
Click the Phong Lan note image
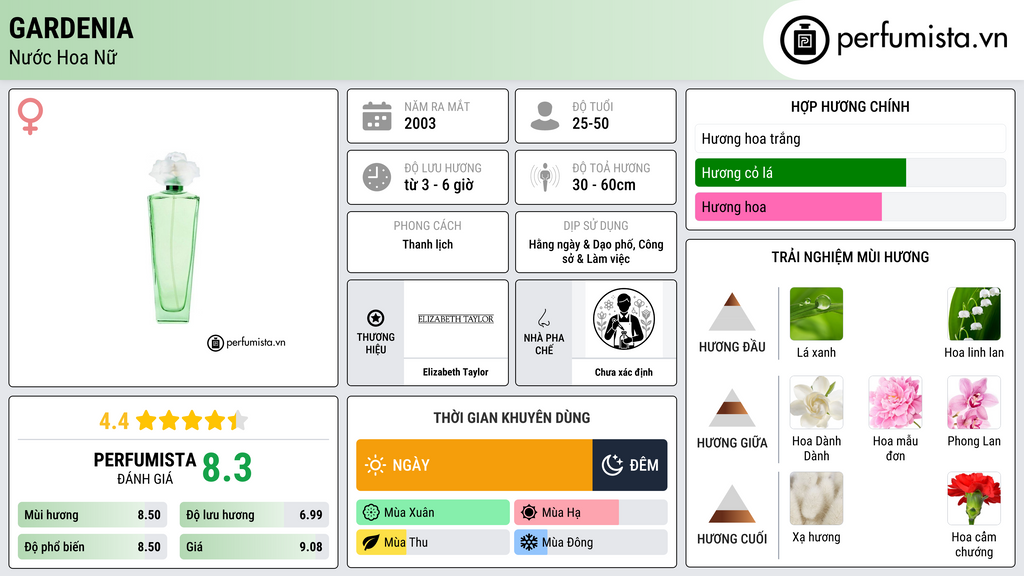974,402
